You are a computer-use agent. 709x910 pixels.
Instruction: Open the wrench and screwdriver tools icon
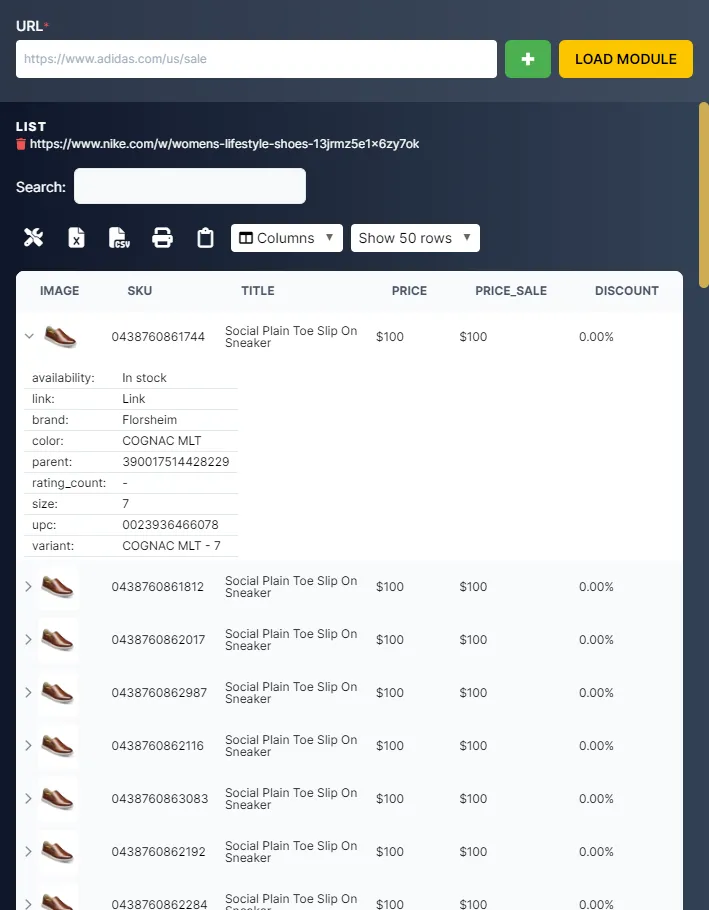[x=34, y=237]
